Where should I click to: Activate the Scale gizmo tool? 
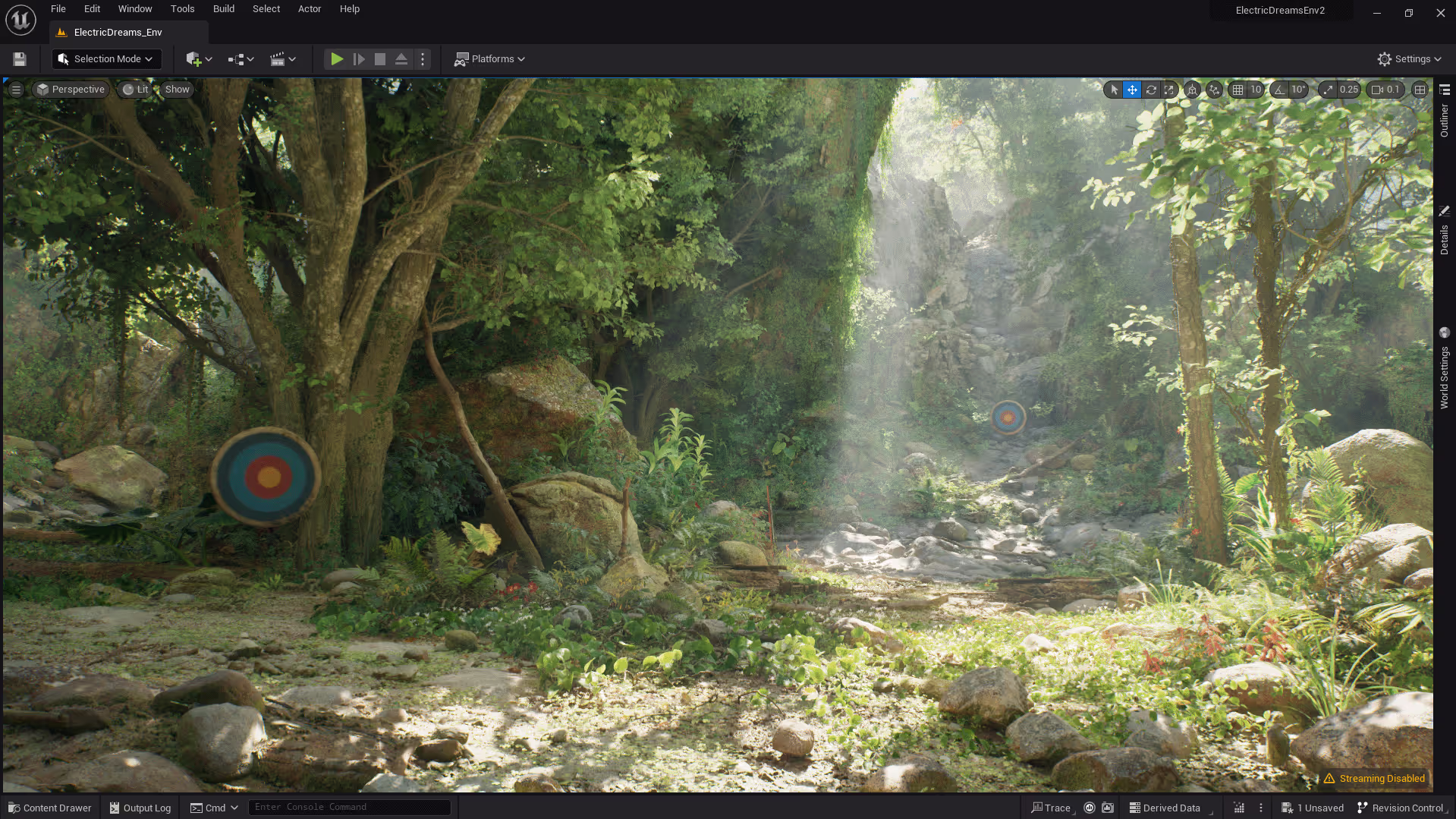tap(1169, 90)
